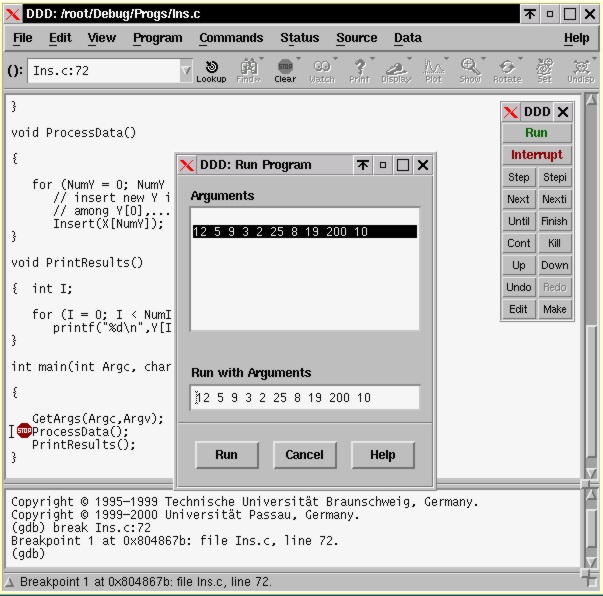603x596 pixels.
Task: Cancel the Run Program dialog
Action: pos(304,455)
